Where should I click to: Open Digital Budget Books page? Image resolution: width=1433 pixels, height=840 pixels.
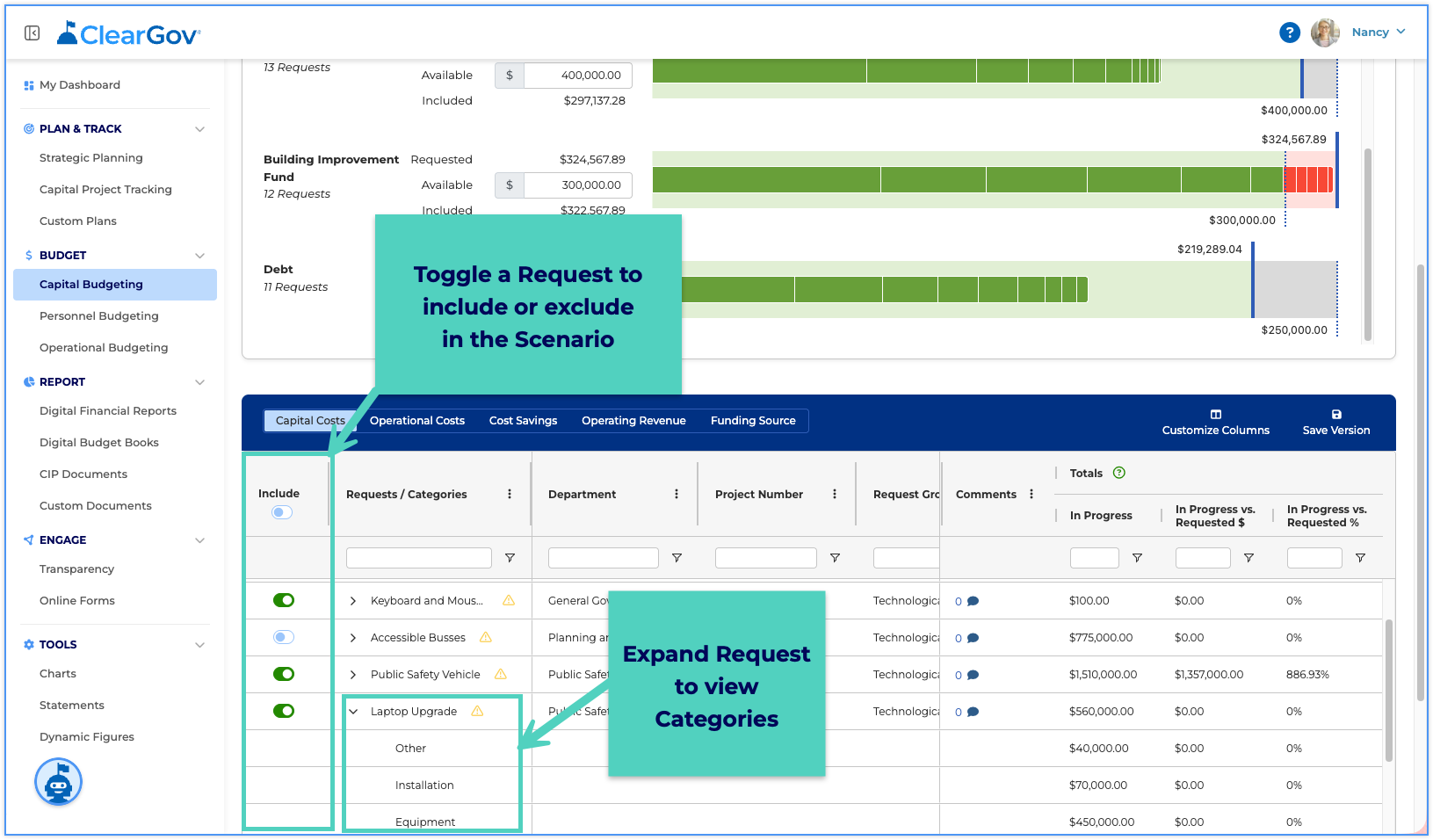coord(99,442)
